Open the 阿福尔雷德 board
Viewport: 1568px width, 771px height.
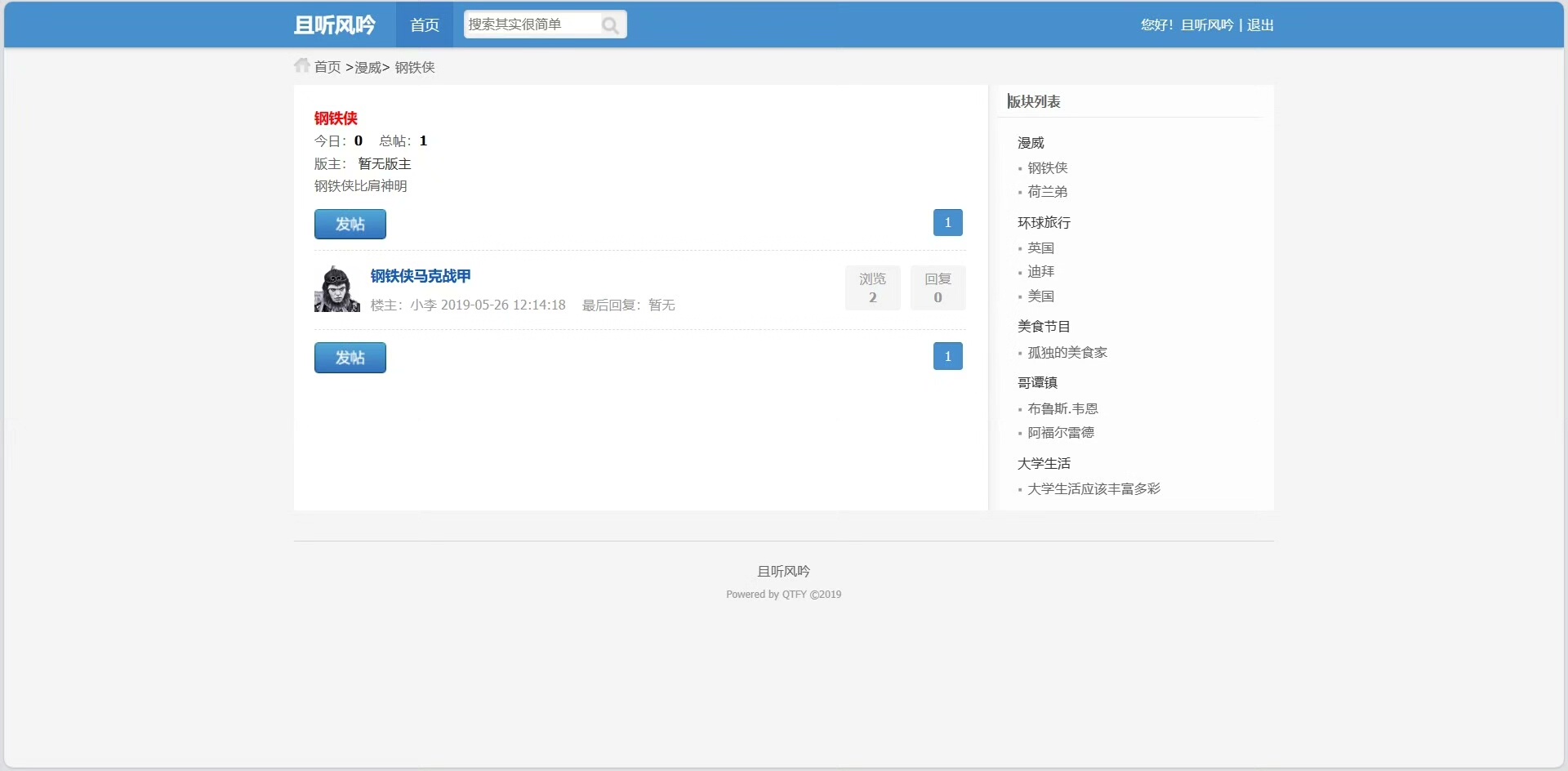[1061, 432]
